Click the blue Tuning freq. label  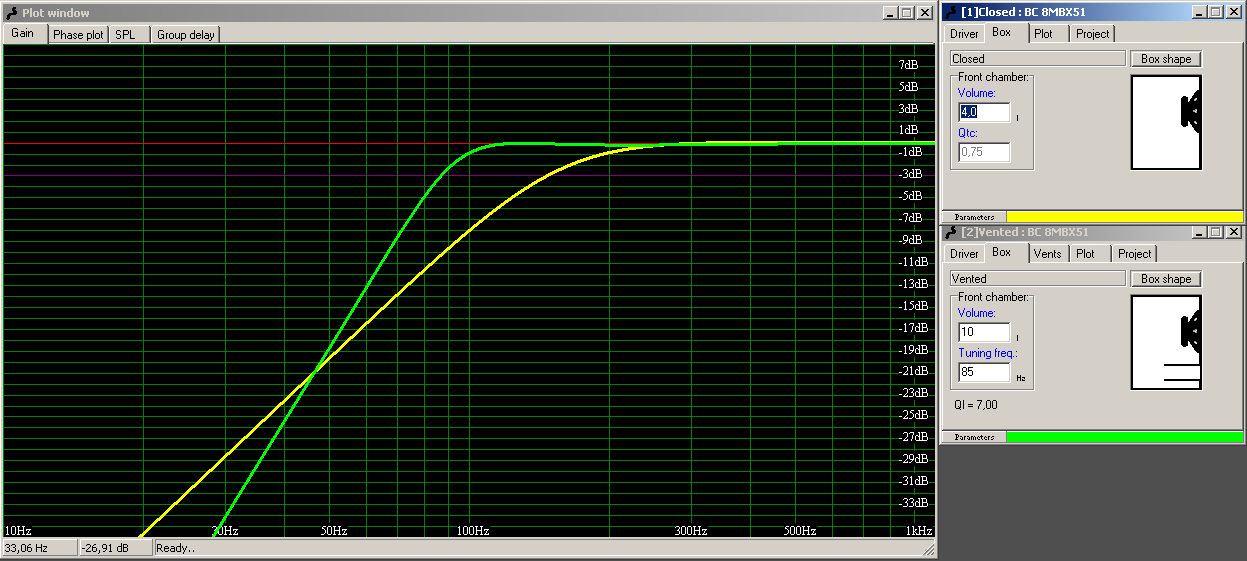coord(987,353)
